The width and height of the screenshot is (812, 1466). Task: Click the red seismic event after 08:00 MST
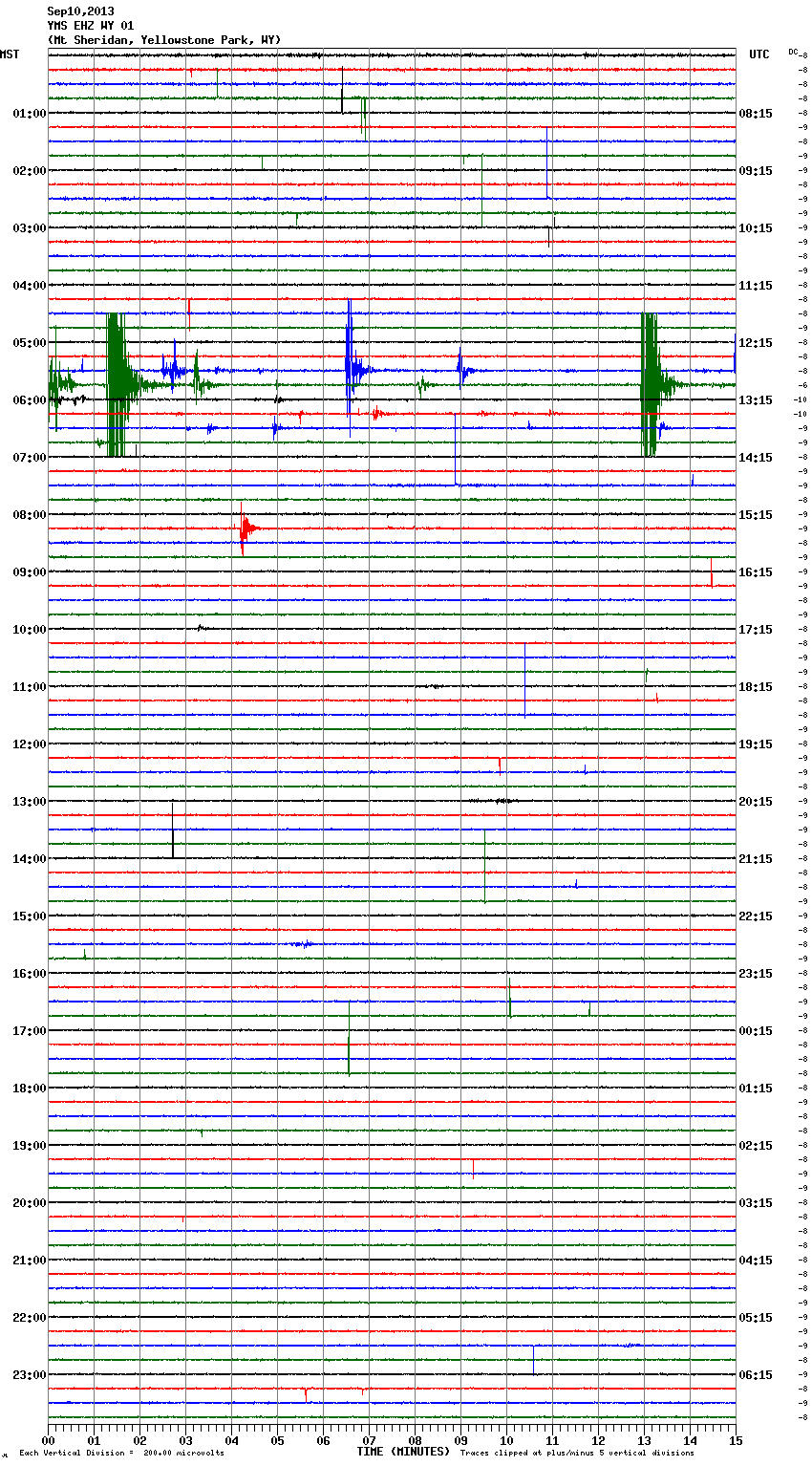pyautogui.click(x=246, y=528)
